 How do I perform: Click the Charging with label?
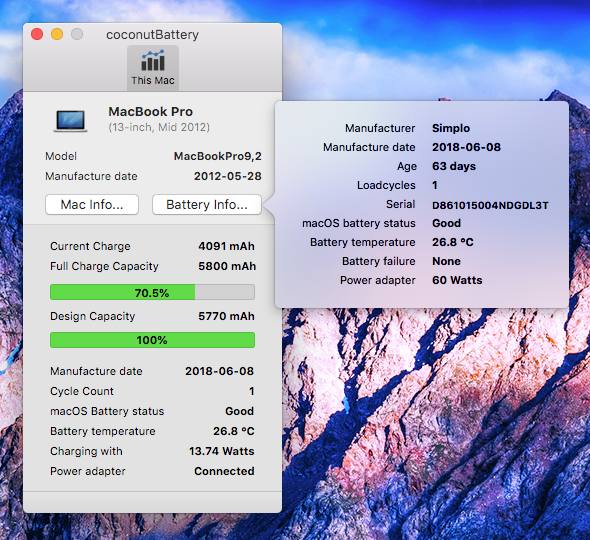(87, 451)
